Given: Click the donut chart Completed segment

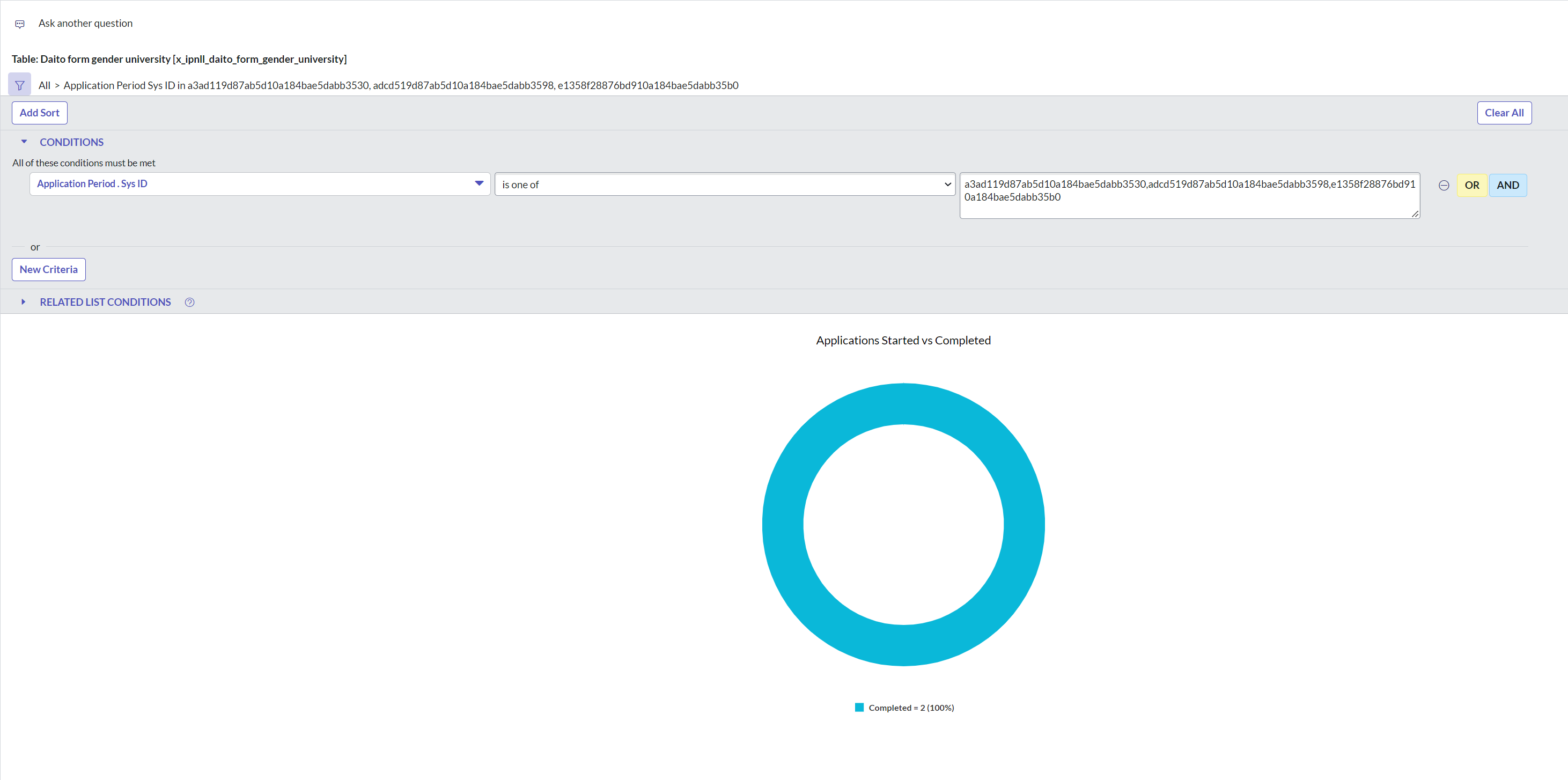Looking at the screenshot, I should [x=783, y=525].
